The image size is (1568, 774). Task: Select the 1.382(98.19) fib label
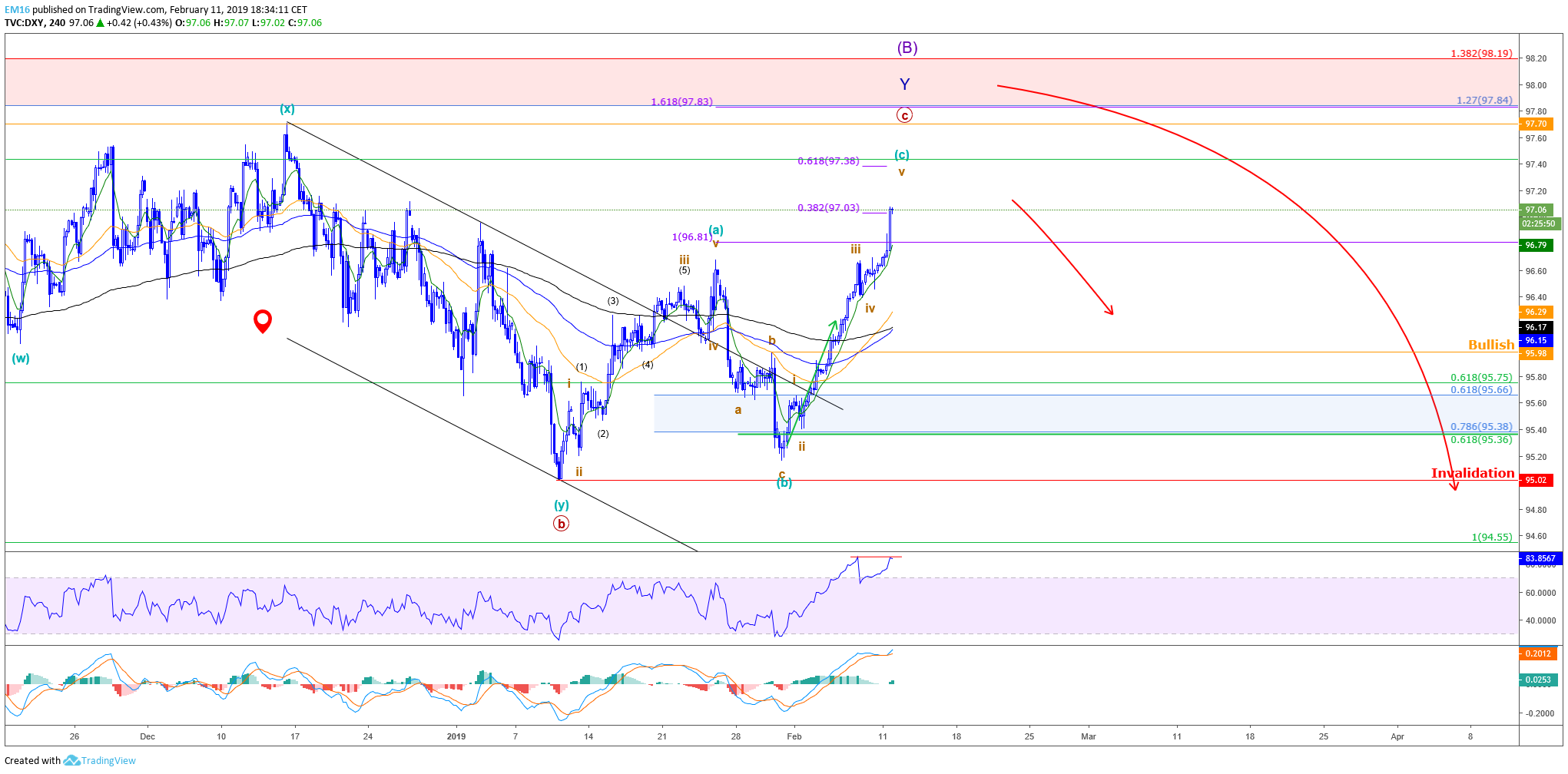coord(1481,54)
